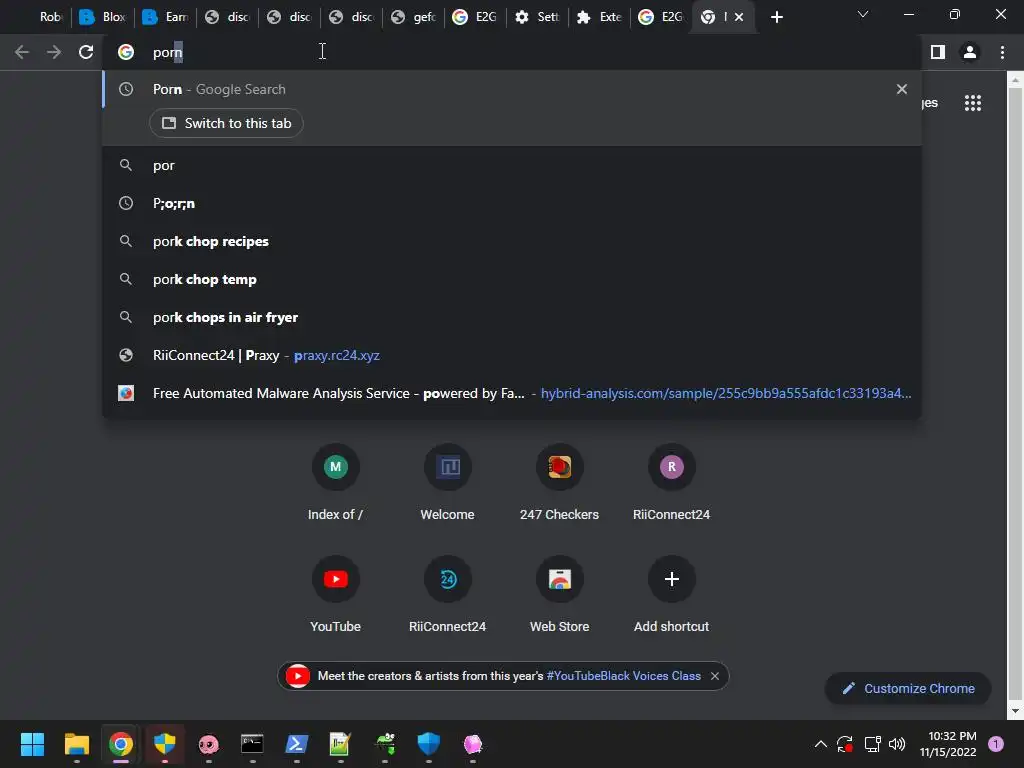Open Chrome from the taskbar
1024x768 pixels.
pos(121,744)
